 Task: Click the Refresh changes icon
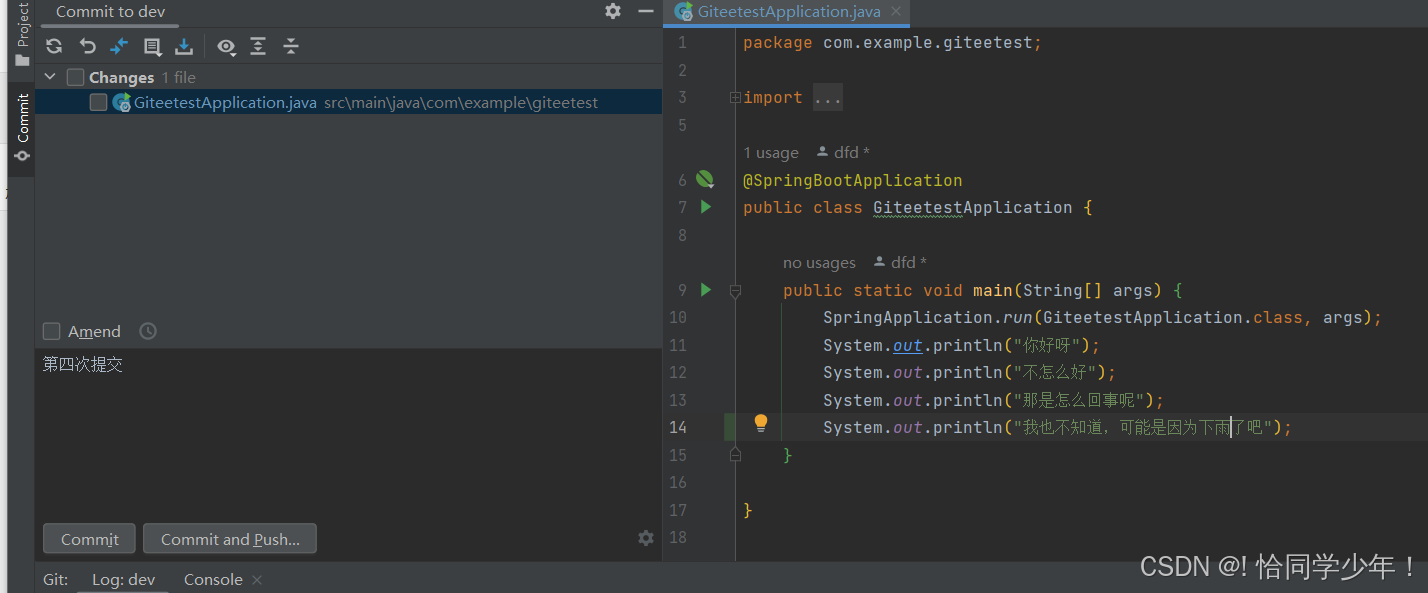tap(54, 46)
